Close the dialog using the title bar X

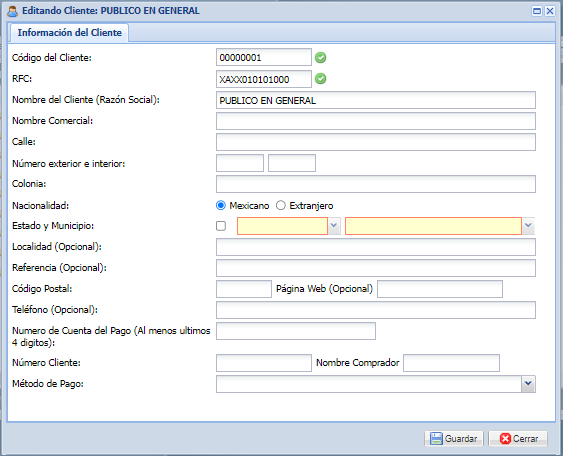[550, 11]
